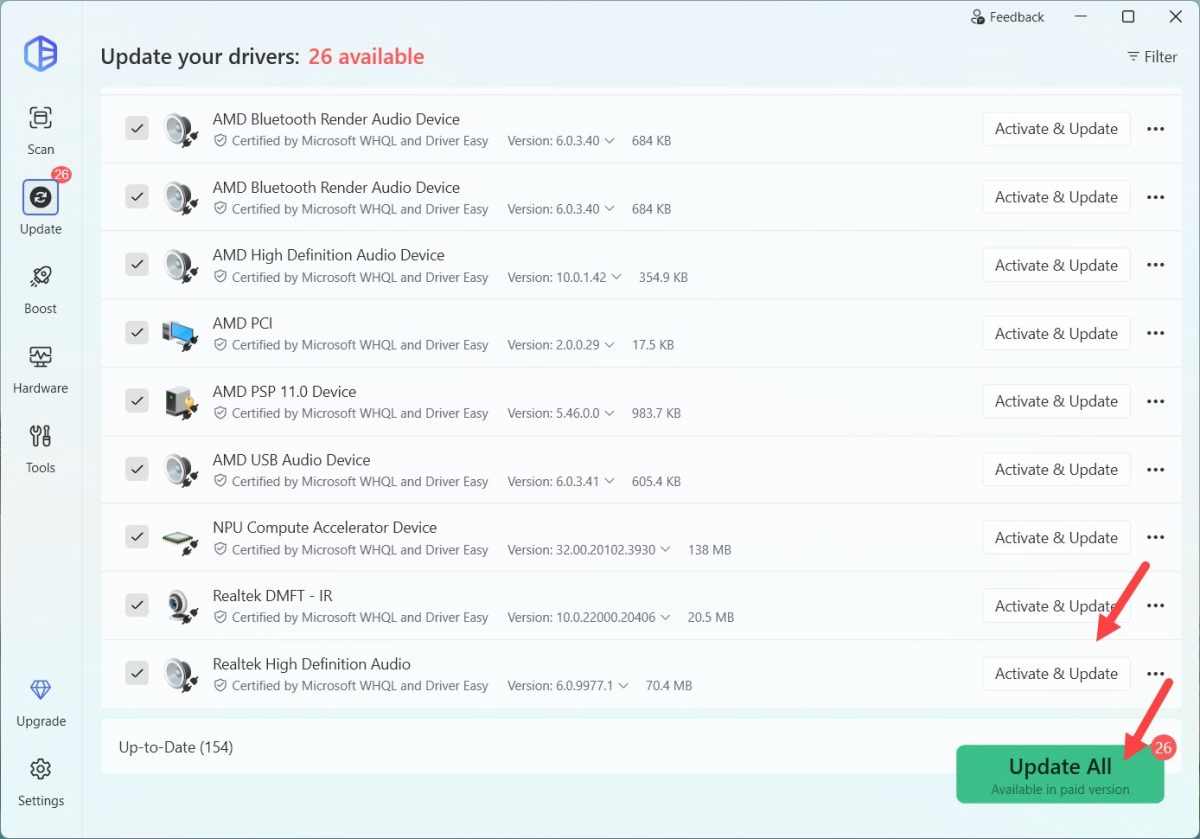Open more options for Realtek DMFT - IR
The width and height of the screenshot is (1200, 839).
coord(1156,605)
